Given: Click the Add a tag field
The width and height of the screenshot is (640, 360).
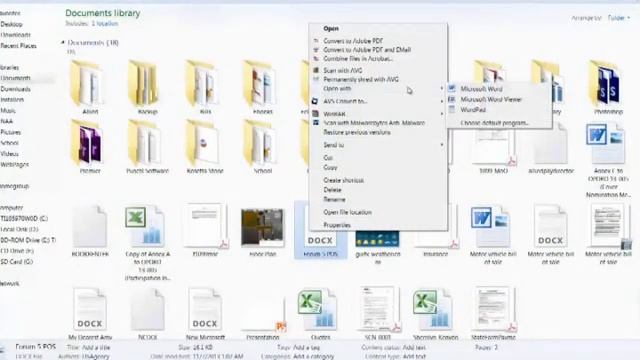Looking at the screenshot, I should pos(306,348).
